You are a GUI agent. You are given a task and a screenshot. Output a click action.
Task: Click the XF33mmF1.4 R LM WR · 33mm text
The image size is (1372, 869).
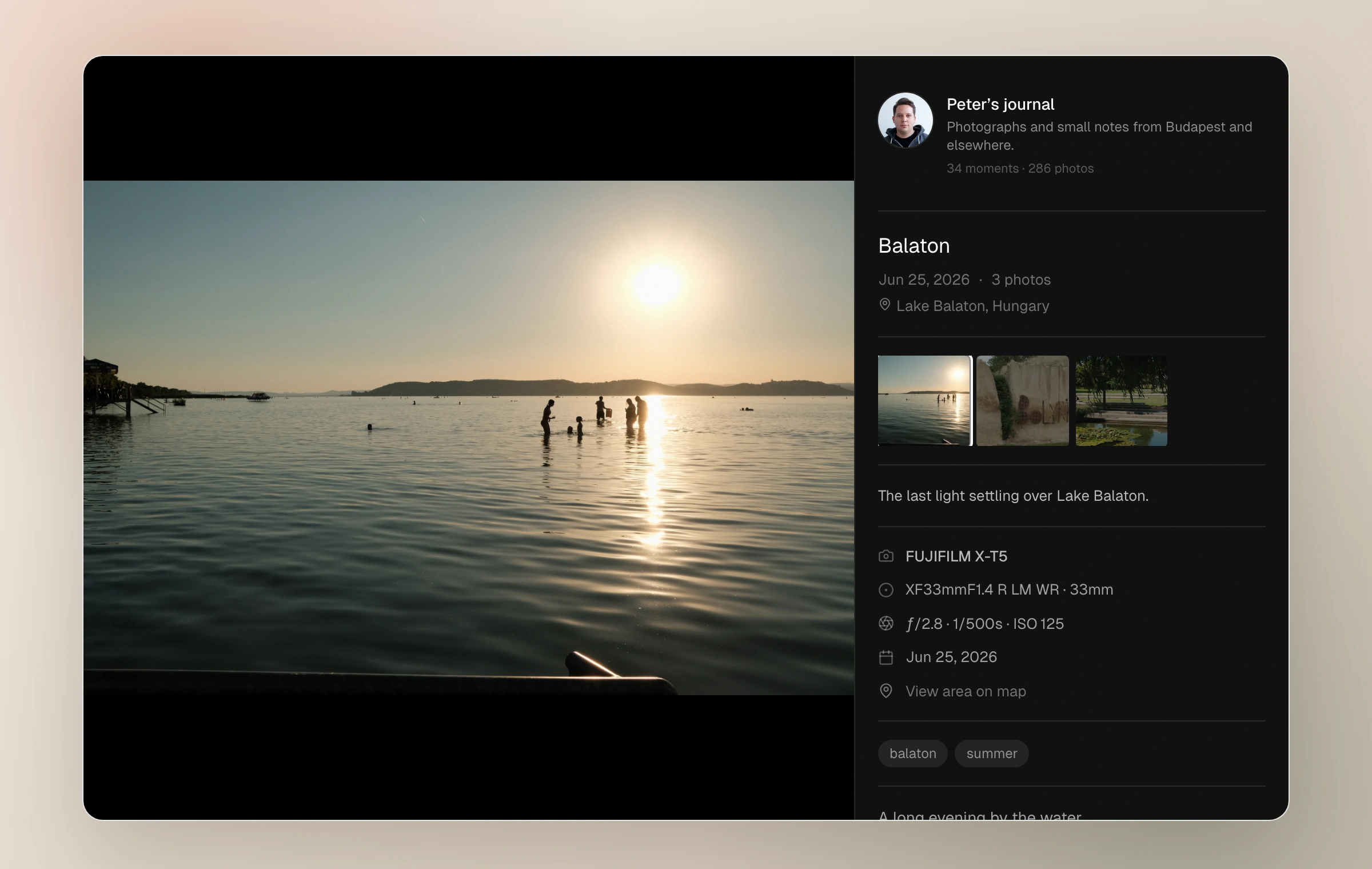pos(1009,589)
